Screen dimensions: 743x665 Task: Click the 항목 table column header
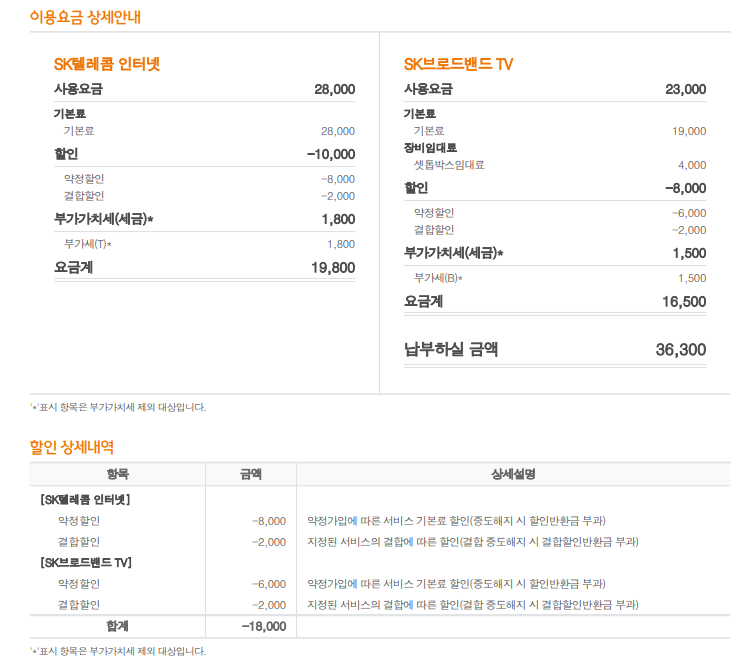117,474
